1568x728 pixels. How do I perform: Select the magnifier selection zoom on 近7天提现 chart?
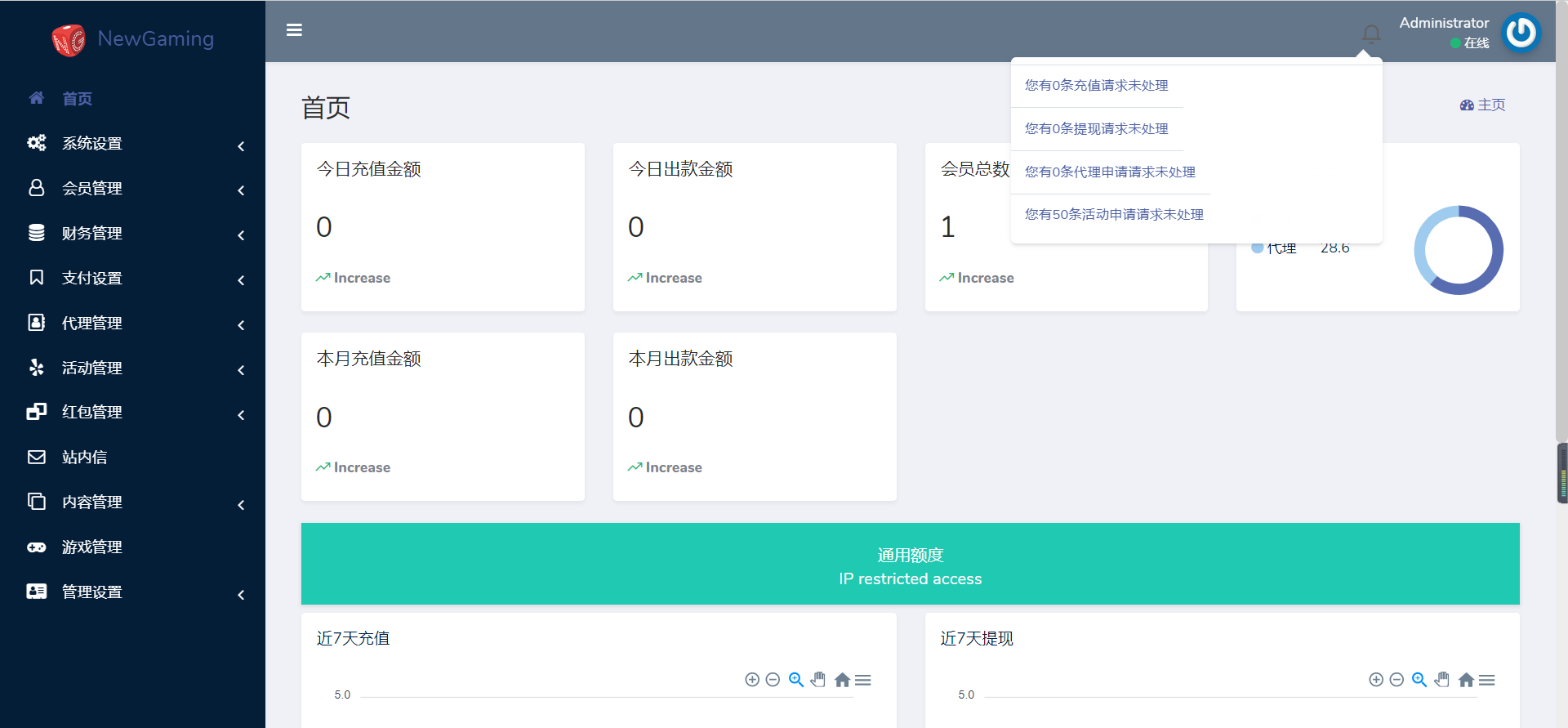click(1419, 680)
